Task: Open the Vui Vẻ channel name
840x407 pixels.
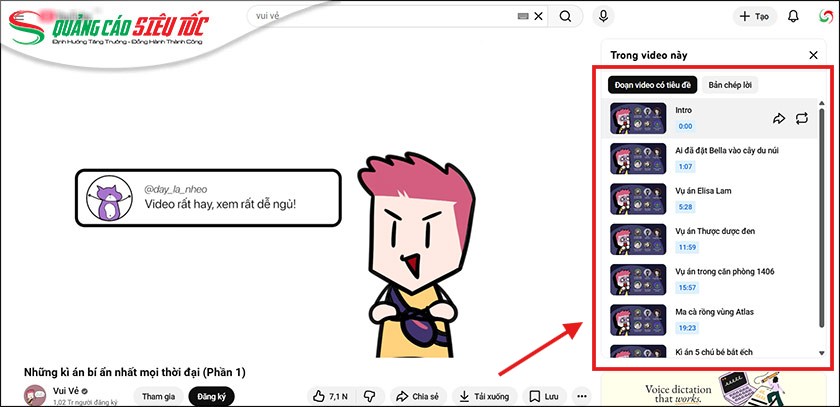Action: pos(66,390)
